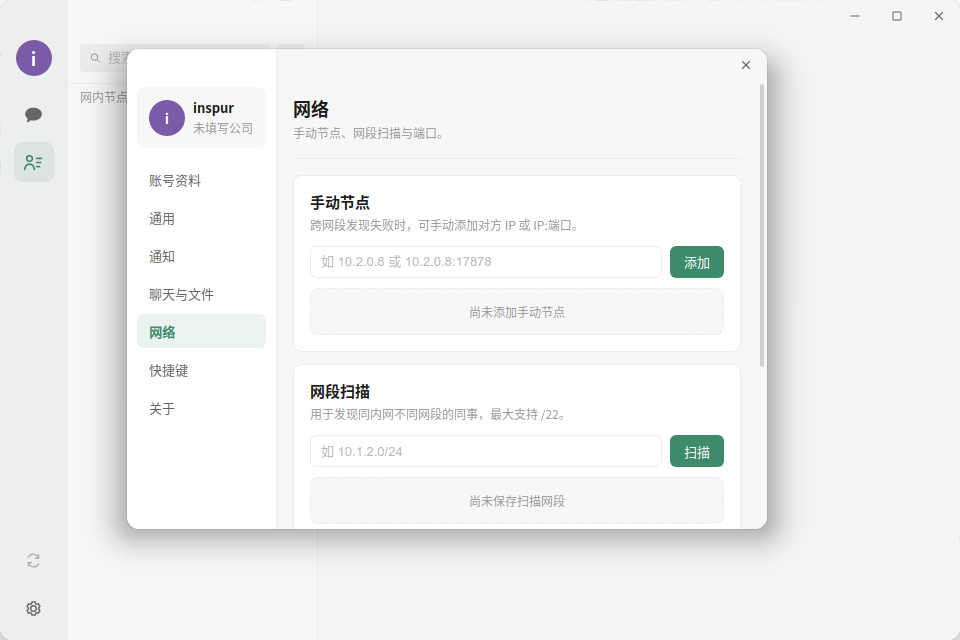Click the 网段扫描 section heading
This screenshot has width=960, height=640.
[340, 392]
